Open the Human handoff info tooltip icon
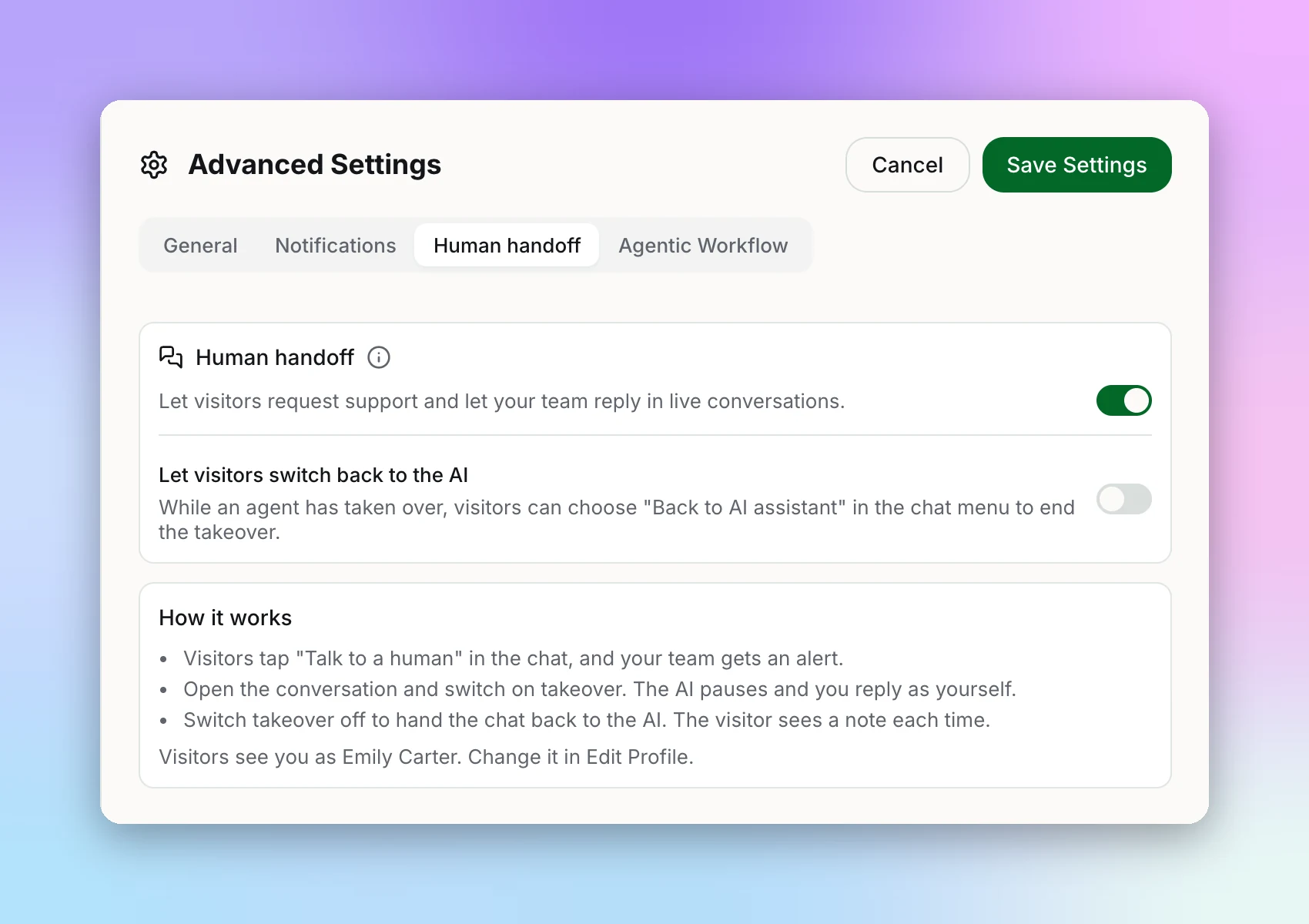1309x924 pixels. tap(379, 357)
